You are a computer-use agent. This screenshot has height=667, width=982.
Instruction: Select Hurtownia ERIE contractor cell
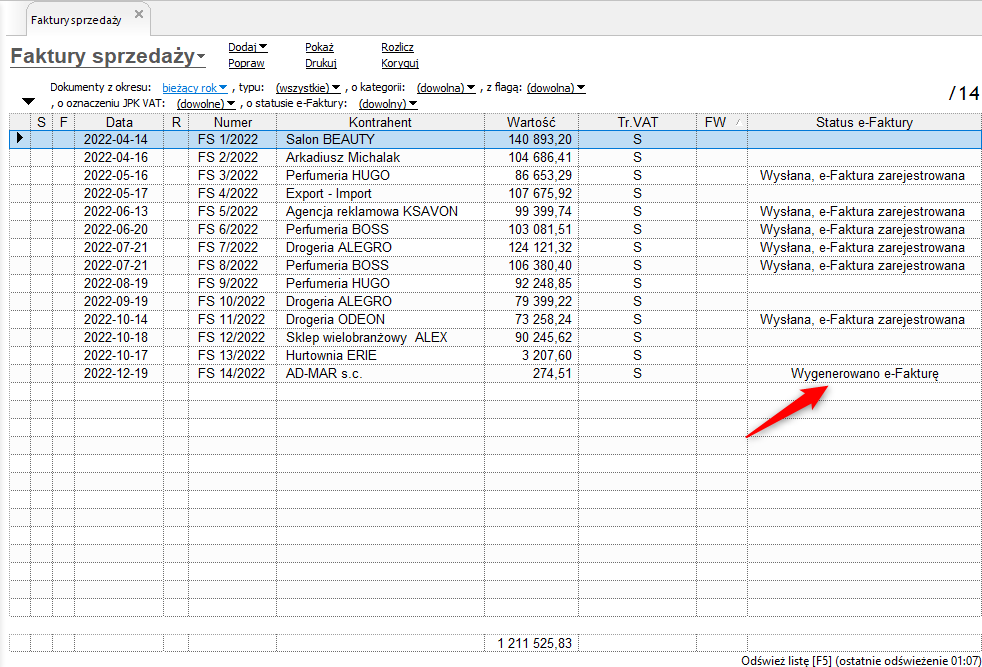(380, 355)
